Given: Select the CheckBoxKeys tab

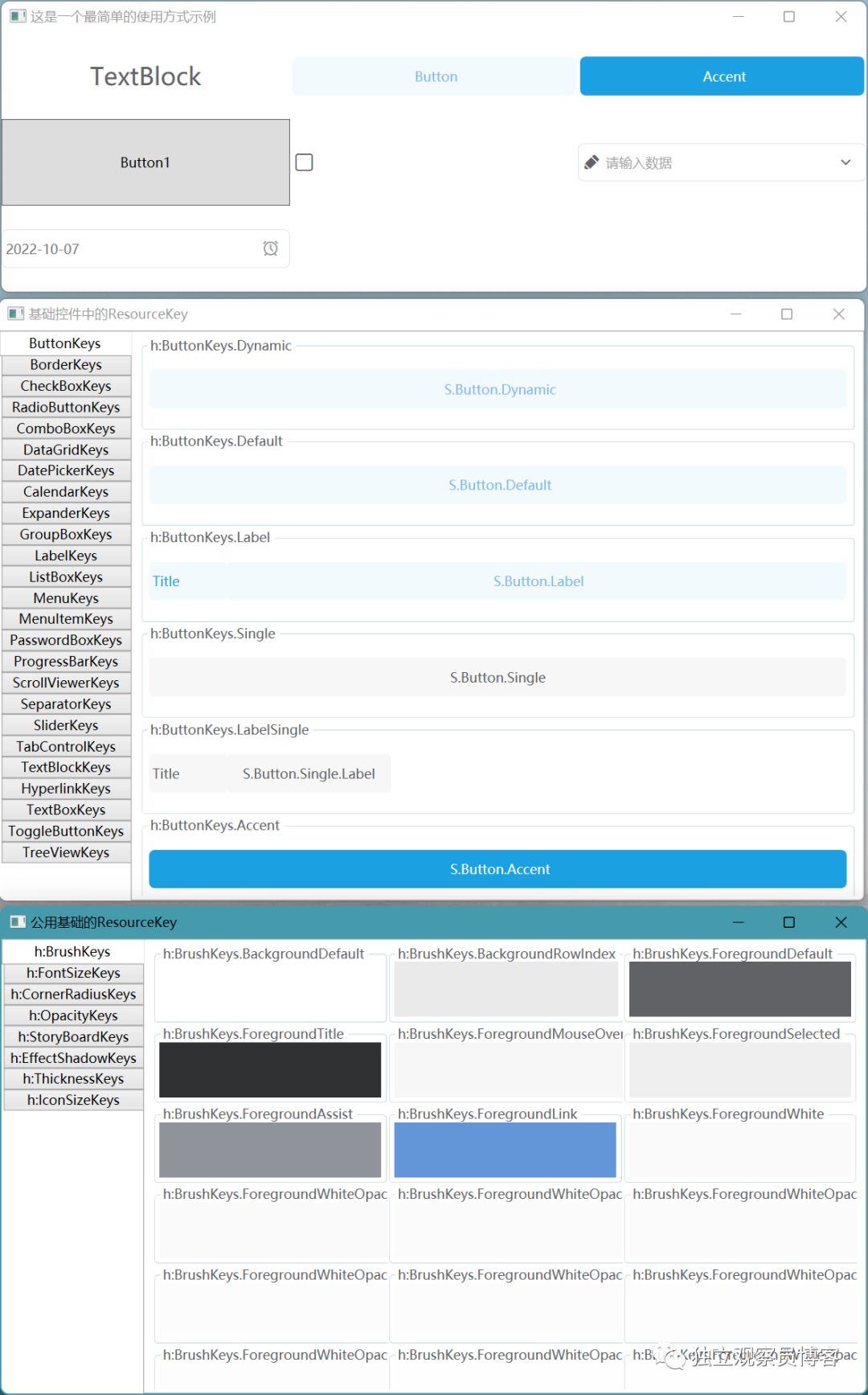Looking at the screenshot, I should (66, 386).
